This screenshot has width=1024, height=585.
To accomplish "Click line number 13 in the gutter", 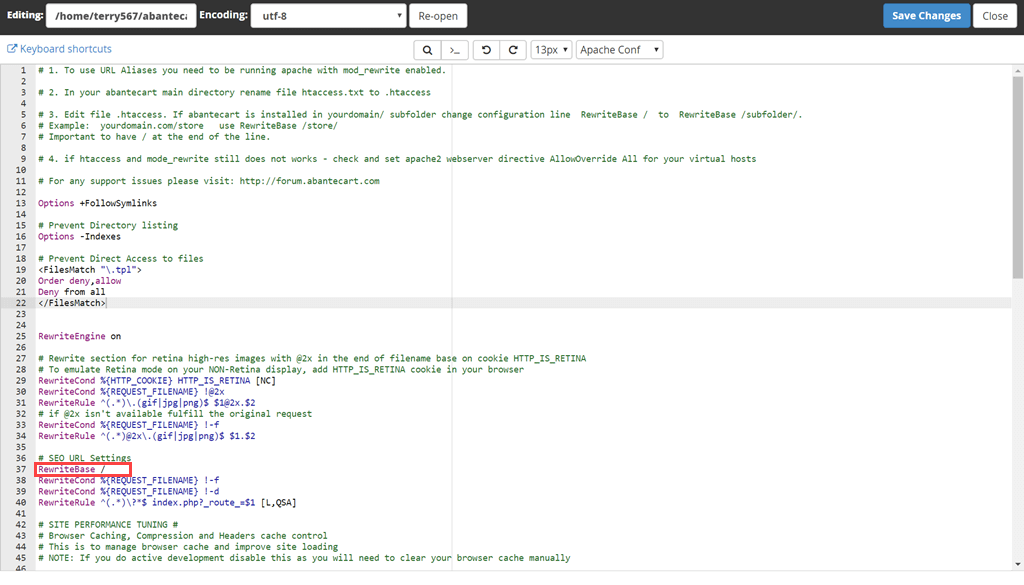I will pyautogui.click(x=21, y=203).
